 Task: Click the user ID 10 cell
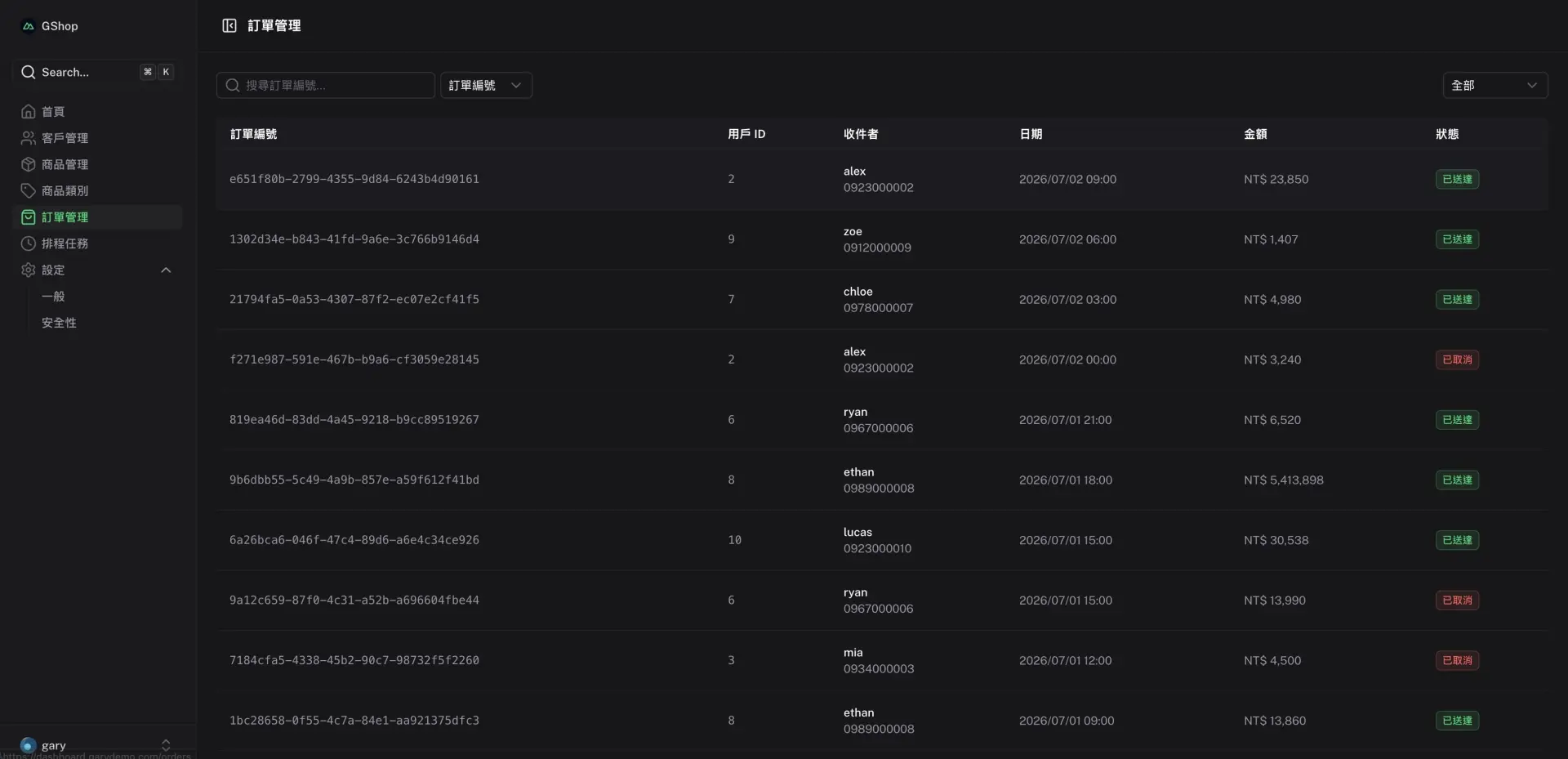[734, 540]
